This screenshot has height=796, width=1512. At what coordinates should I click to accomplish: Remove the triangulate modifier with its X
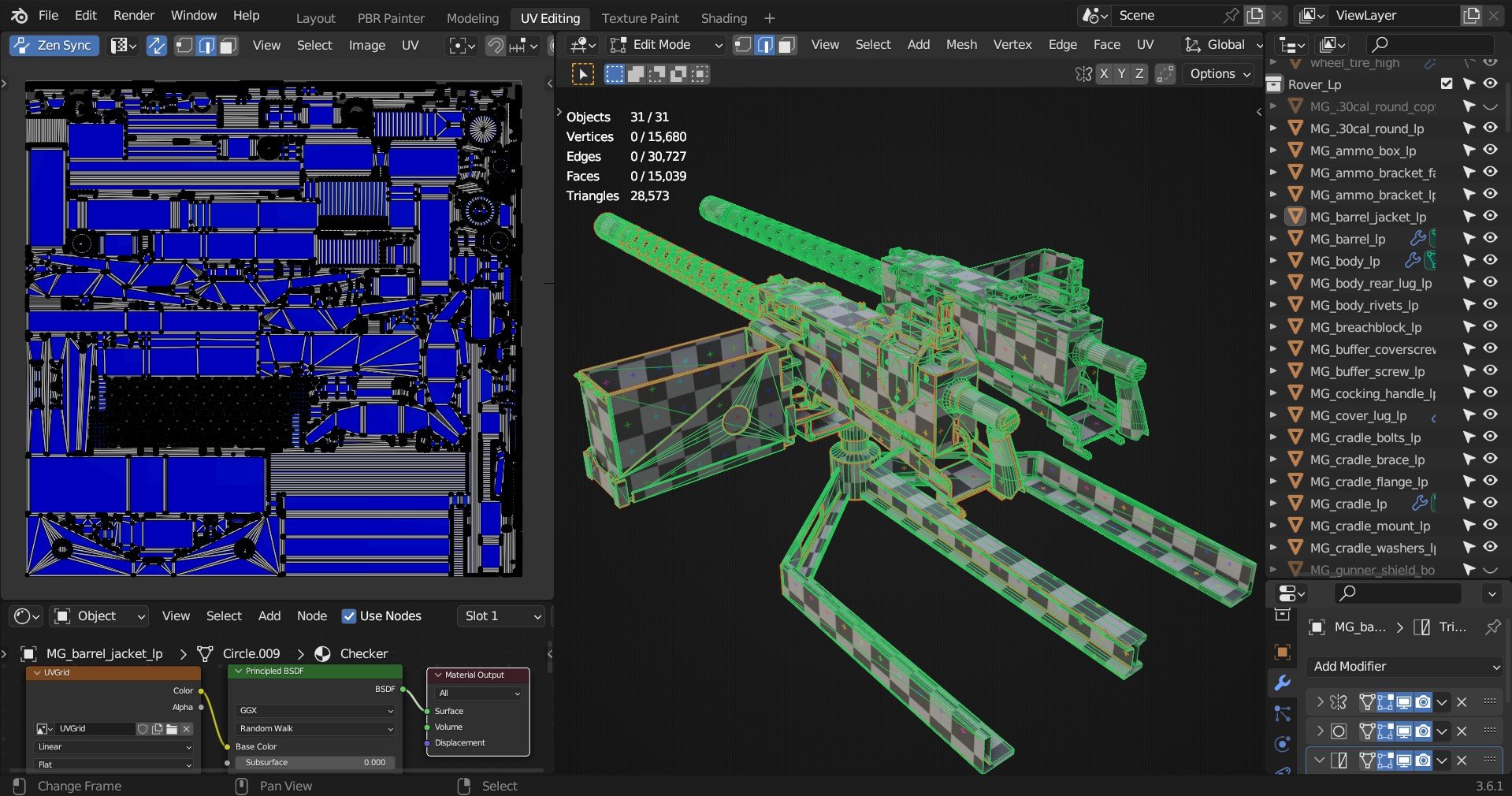point(1462,761)
